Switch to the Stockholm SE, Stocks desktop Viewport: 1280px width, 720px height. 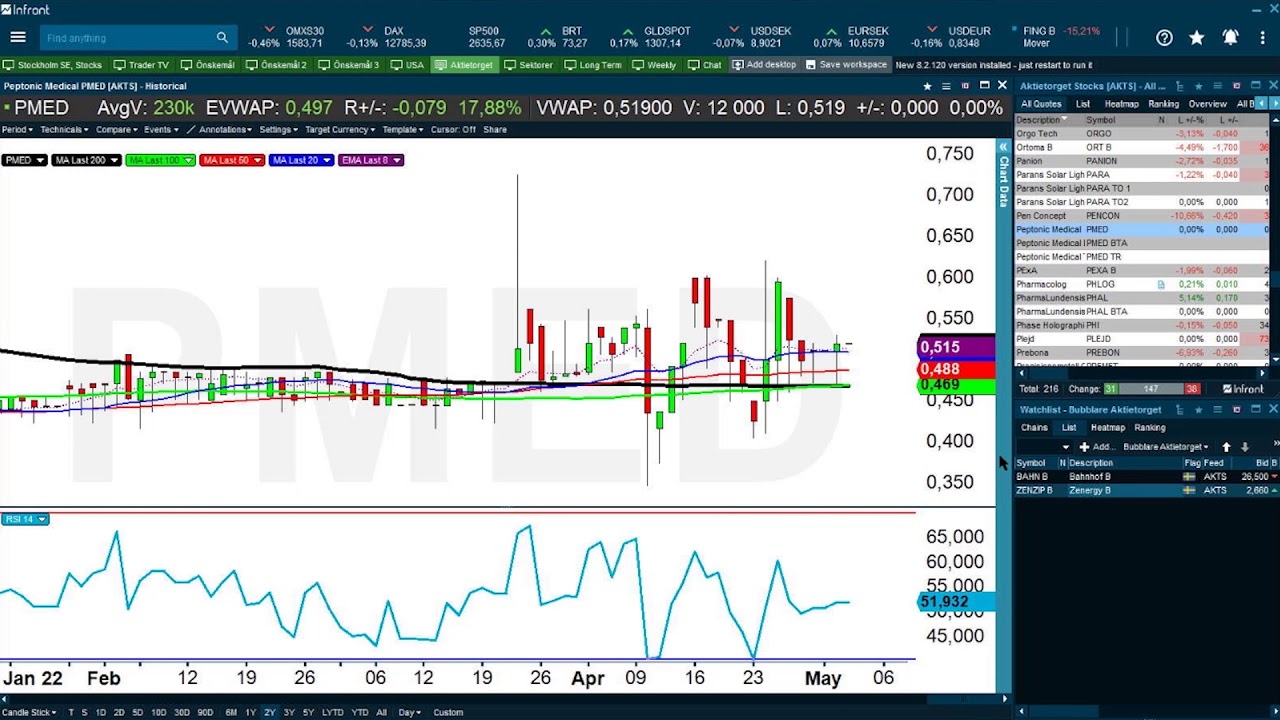click(53, 65)
